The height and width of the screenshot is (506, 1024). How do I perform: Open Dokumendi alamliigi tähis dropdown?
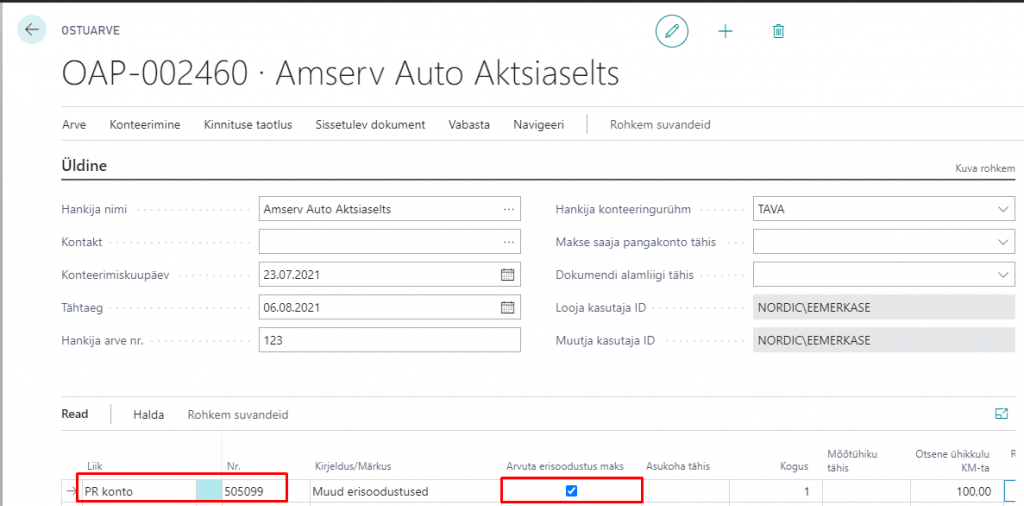click(x=1003, y=275)
